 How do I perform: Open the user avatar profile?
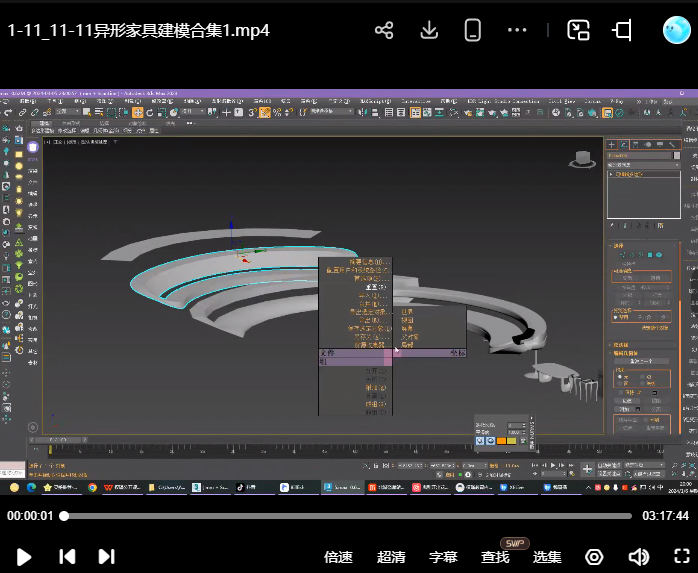(677, 30)
